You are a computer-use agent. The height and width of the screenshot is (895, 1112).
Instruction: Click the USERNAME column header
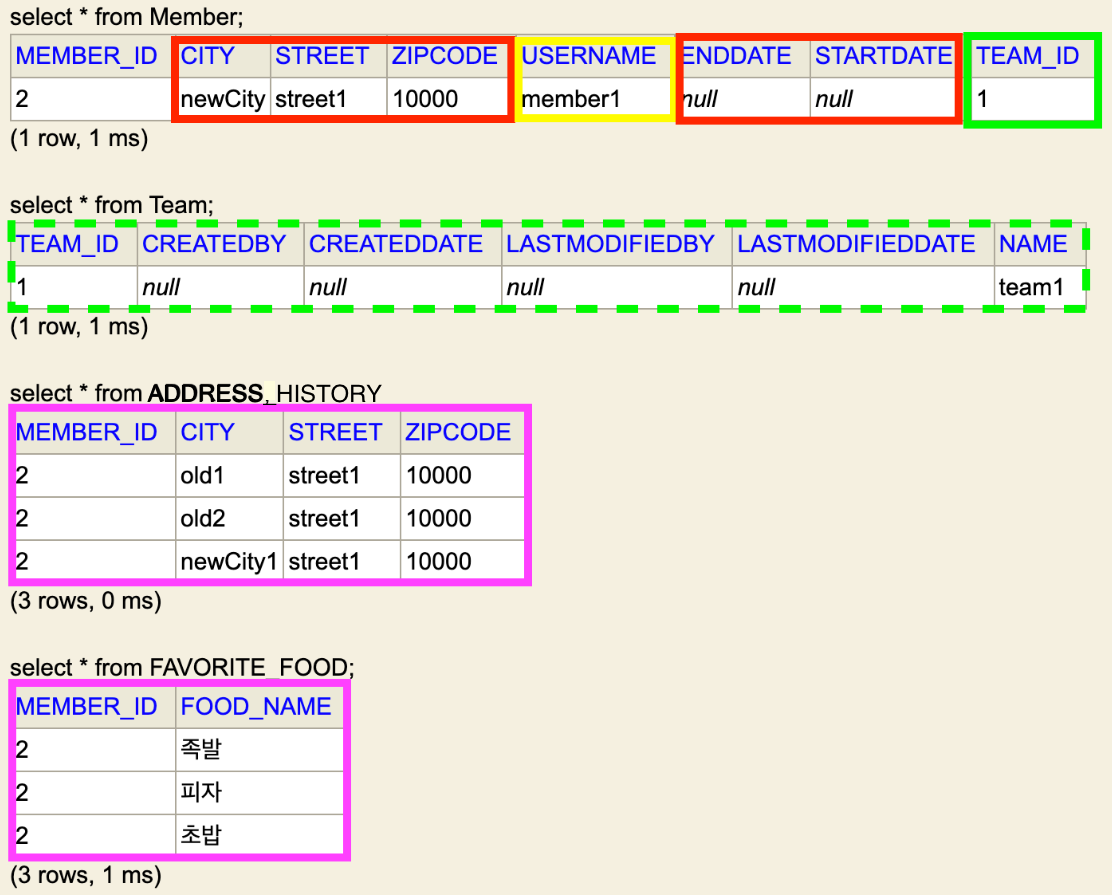(589, 55)
